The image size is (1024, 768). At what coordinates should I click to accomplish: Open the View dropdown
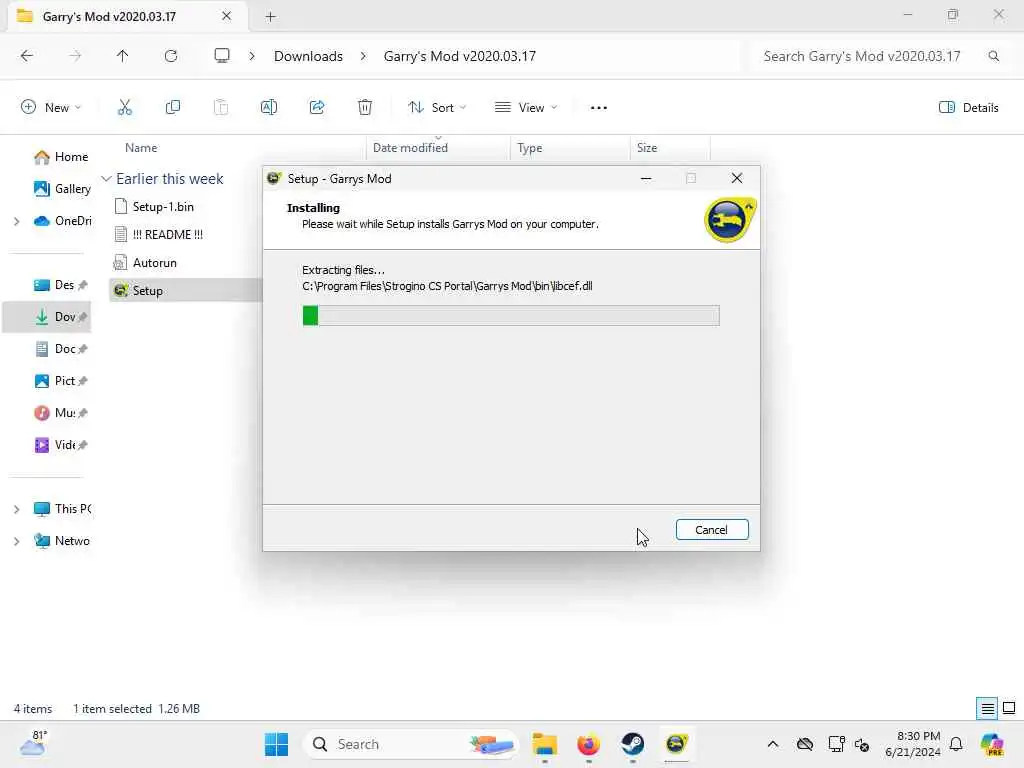click(526, 108)
